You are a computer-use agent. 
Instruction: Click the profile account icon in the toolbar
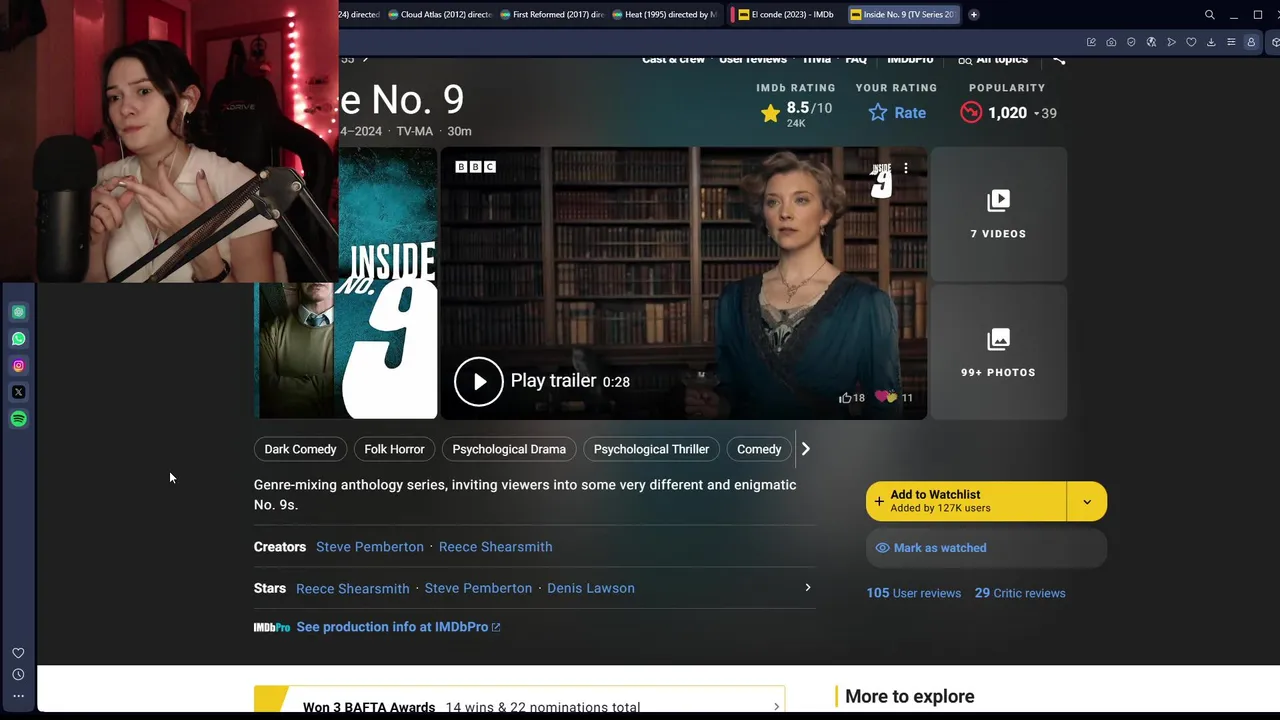(1251, 42)
